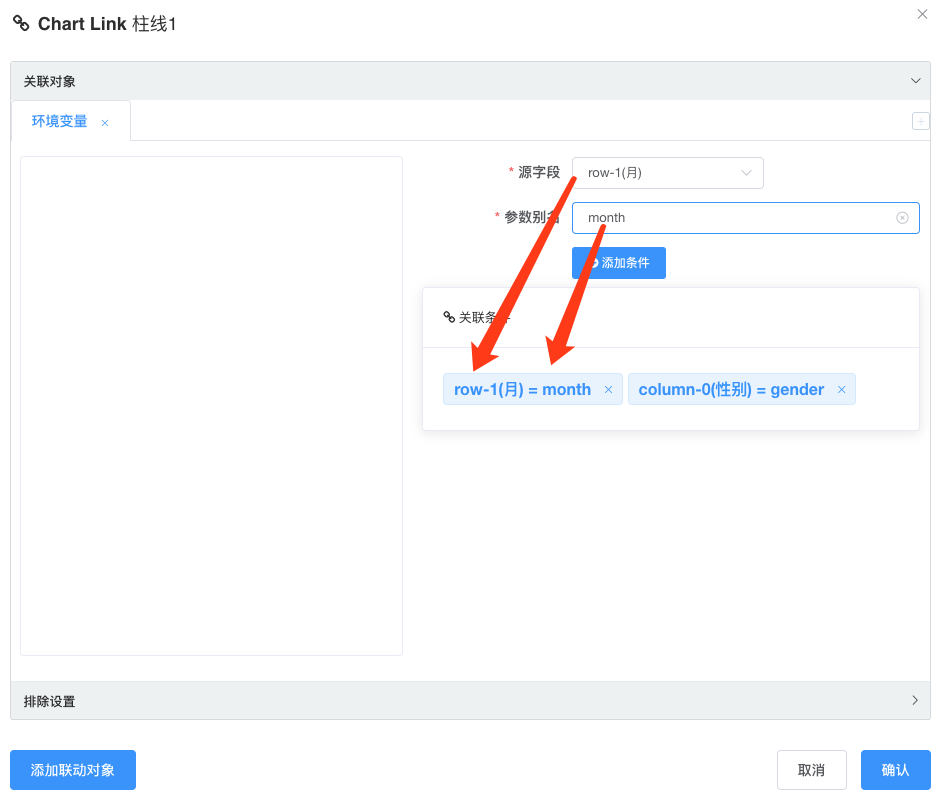Click the 添加联动对象 button
Viewport: 937px width, 795px height.
pos(73,770)
